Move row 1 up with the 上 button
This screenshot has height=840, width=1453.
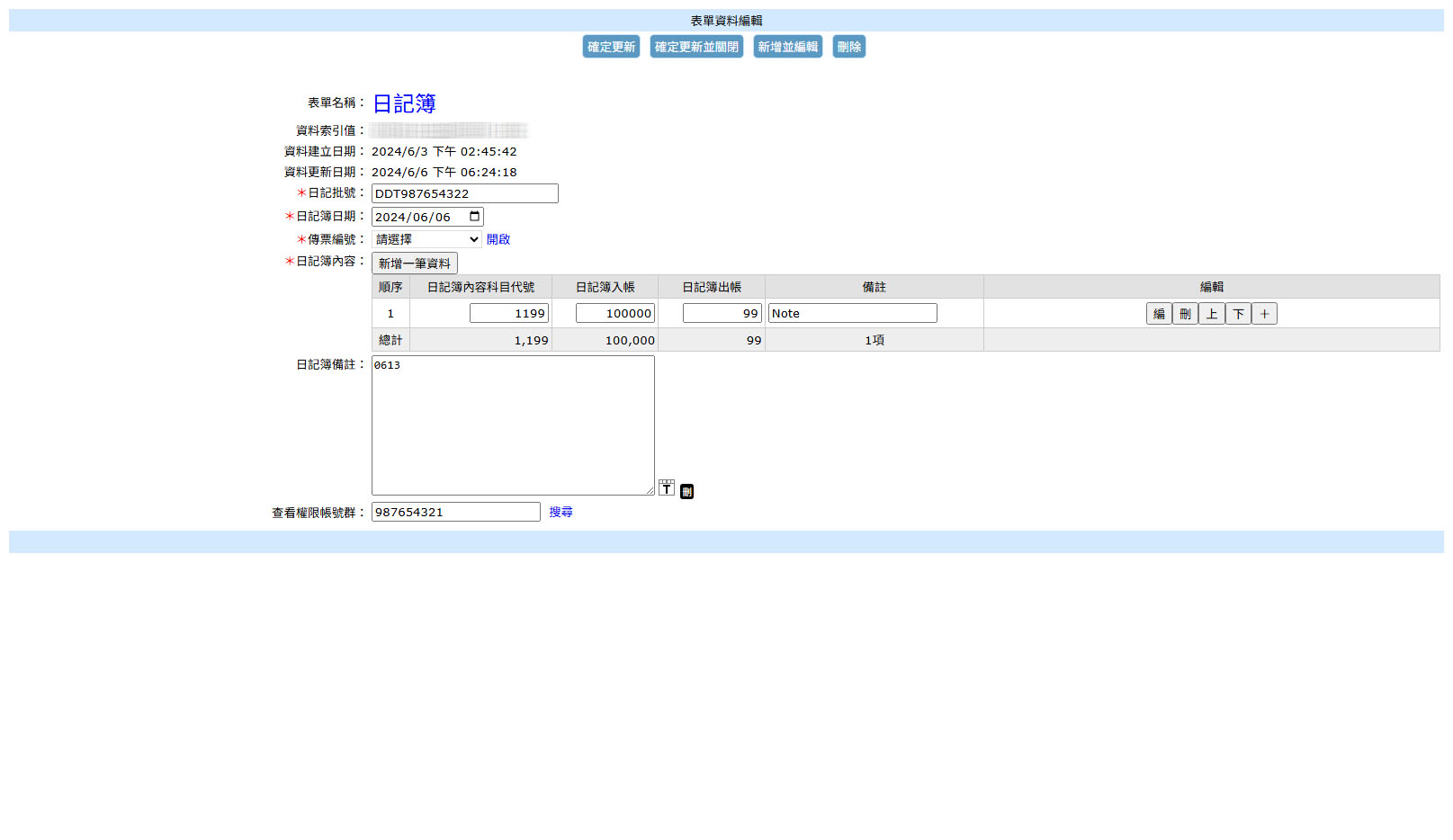tap(1211, 314)
